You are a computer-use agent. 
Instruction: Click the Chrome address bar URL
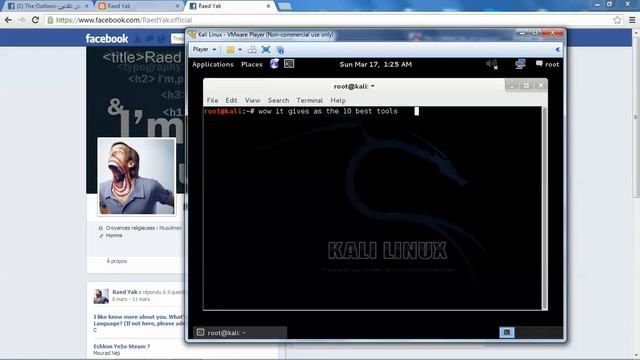tap(124, 20)
